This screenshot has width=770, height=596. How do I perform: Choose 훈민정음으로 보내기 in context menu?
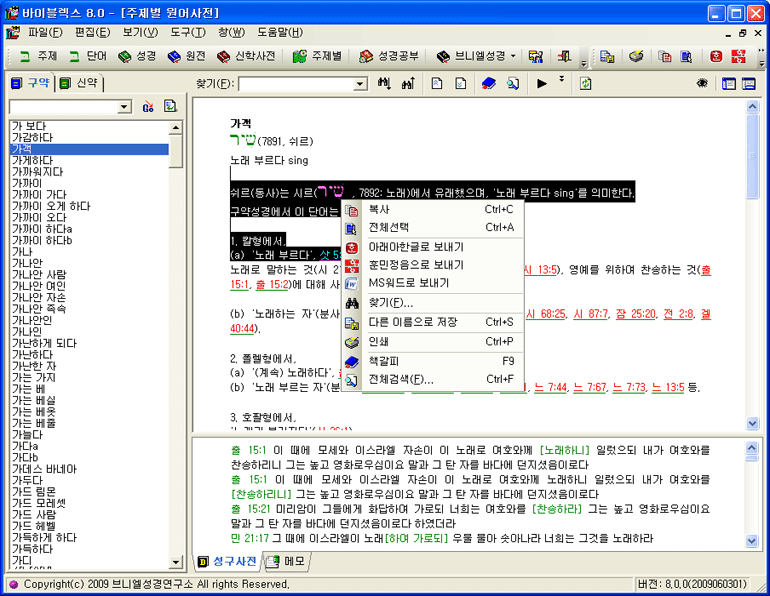(x=433, y=265)
